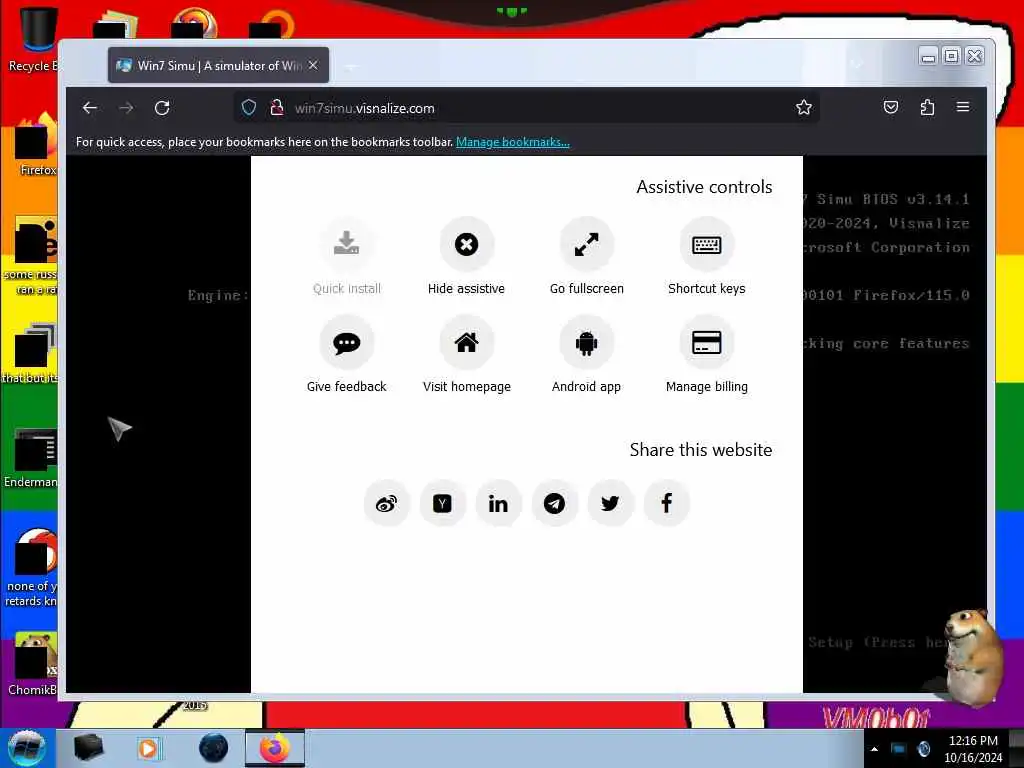Click the Go fullscreen label

tap(586, 289)
